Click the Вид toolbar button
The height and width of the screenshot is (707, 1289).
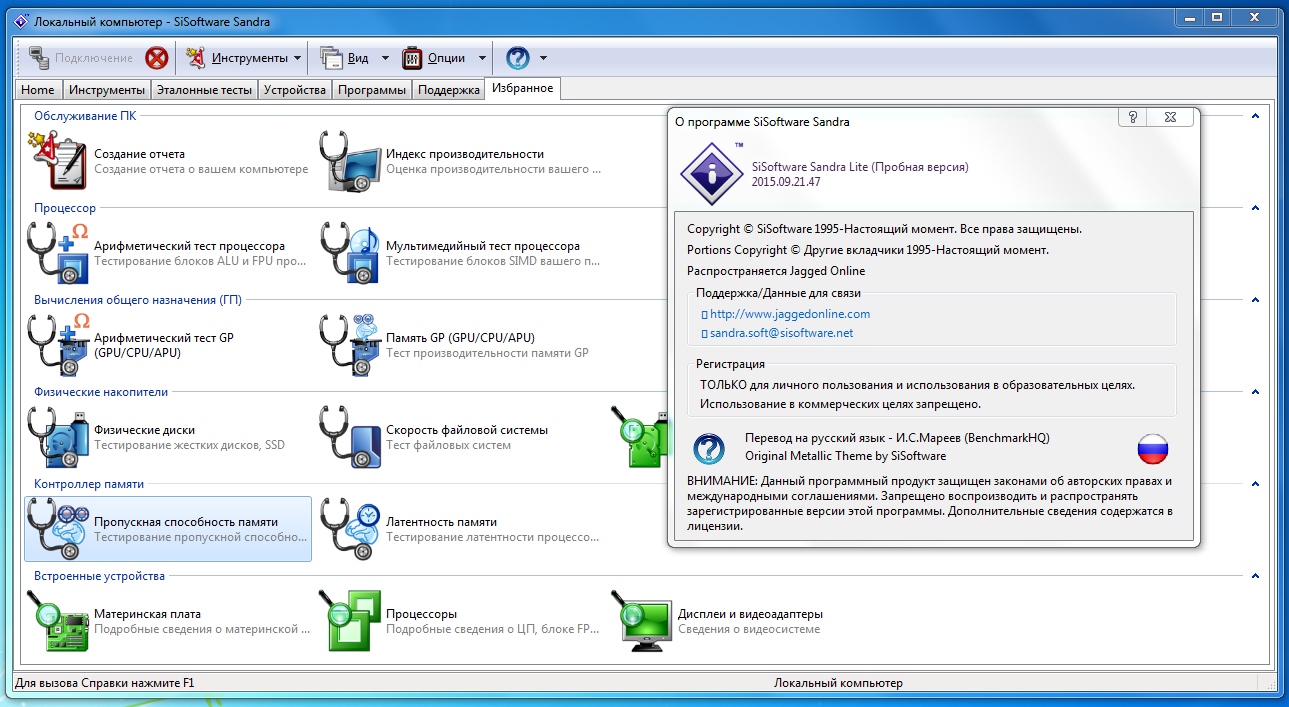click(x=346, y=58)
